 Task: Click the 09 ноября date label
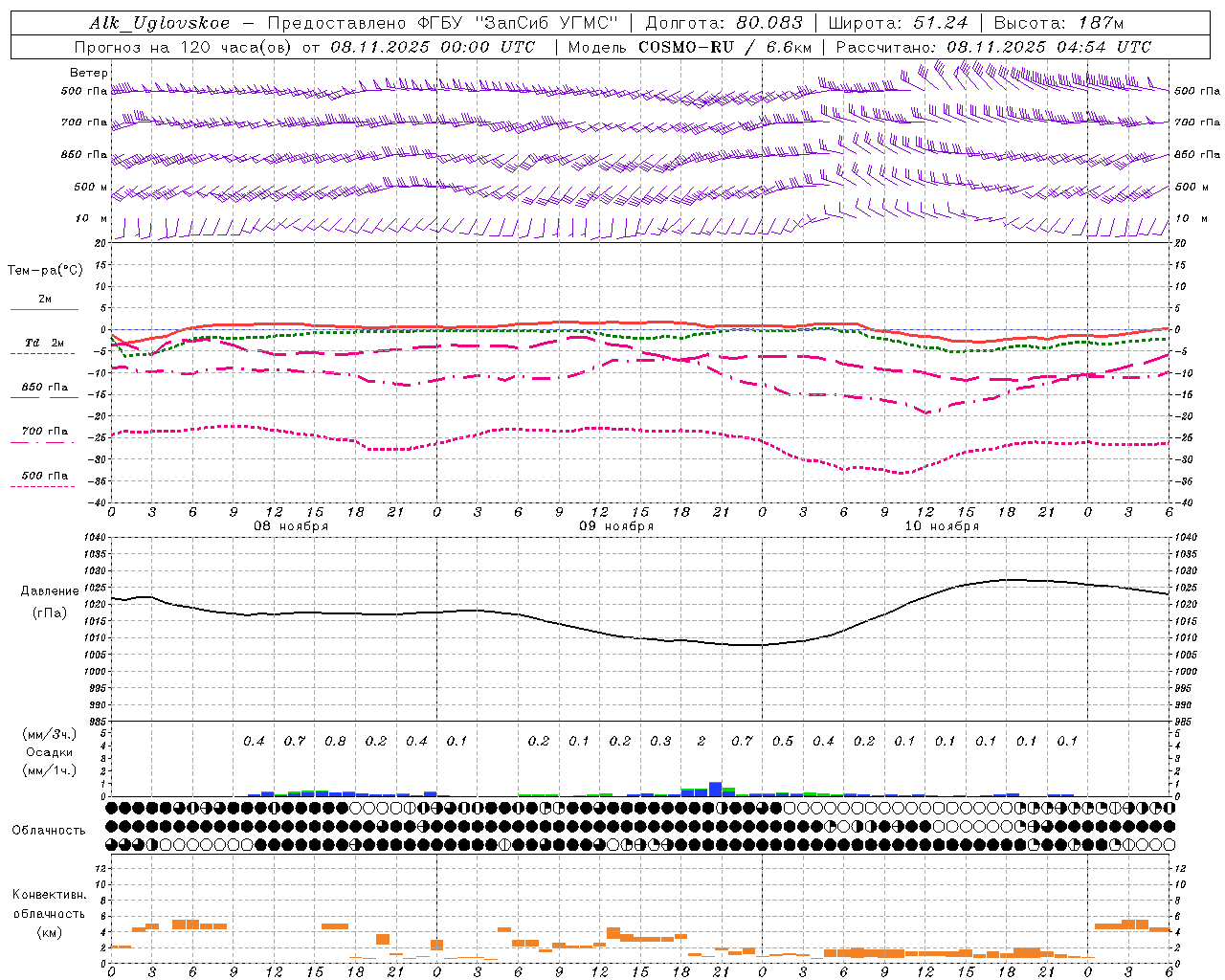616,526
